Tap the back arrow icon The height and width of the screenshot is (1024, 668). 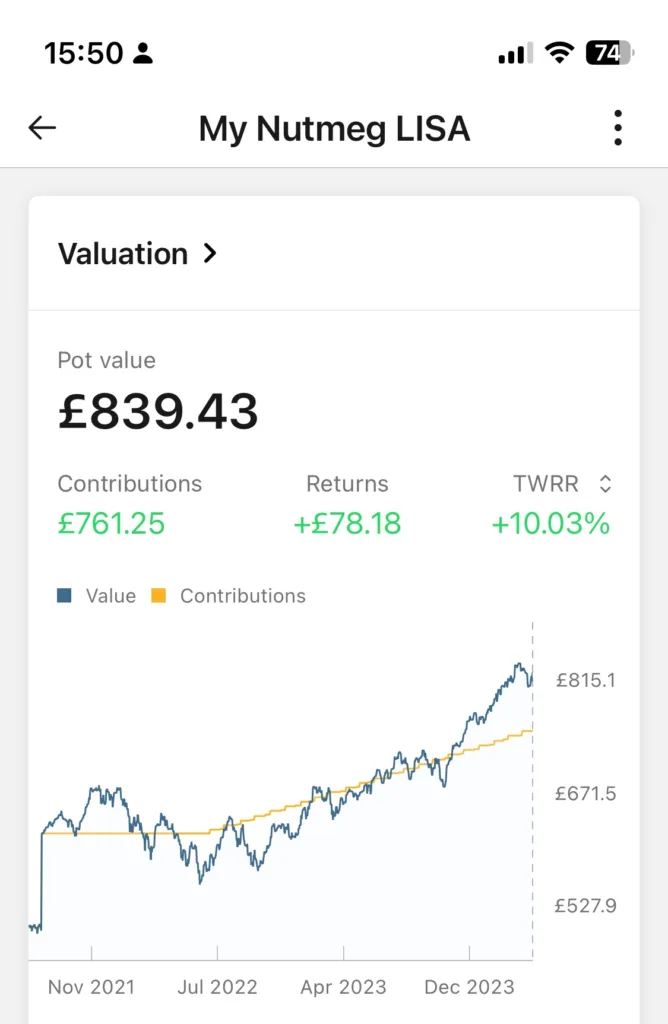click(x=42, y=128)
